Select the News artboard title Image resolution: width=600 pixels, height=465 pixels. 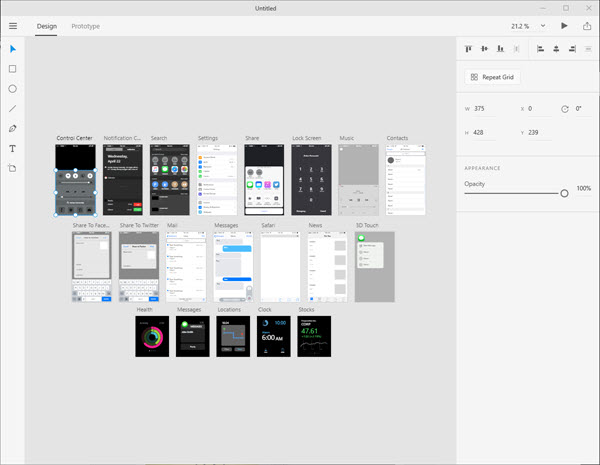(315, 225)
